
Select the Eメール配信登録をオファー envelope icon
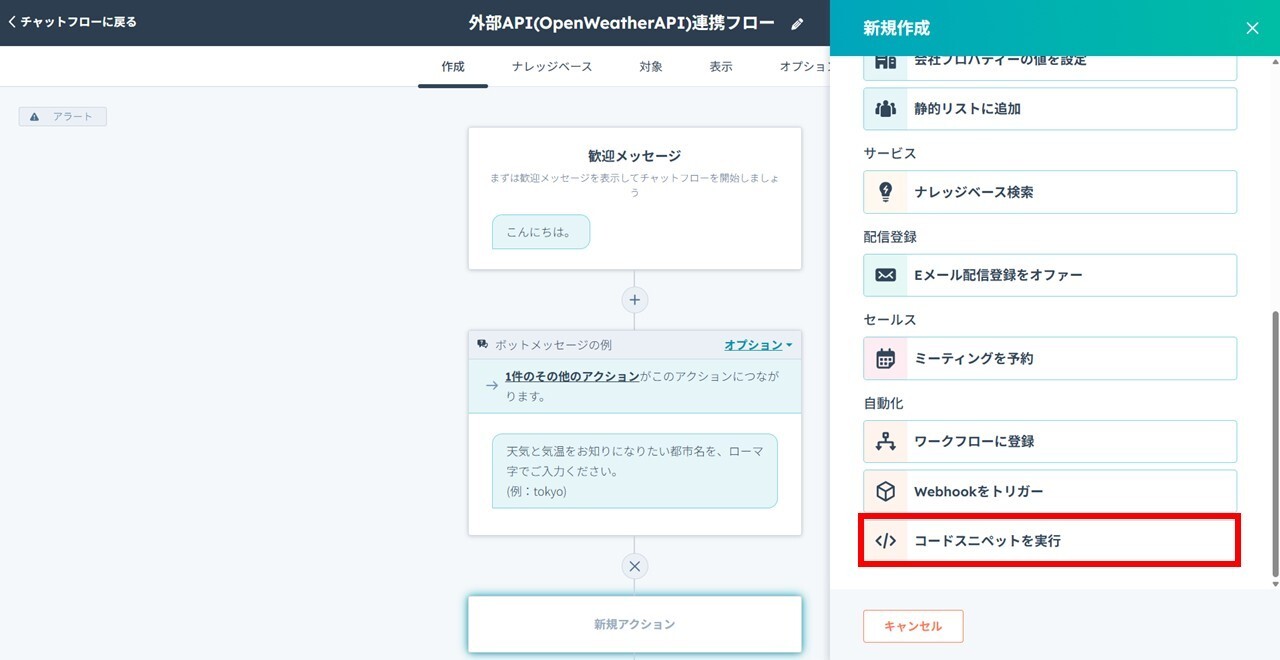pyautogui.click(x=886, y=275)
